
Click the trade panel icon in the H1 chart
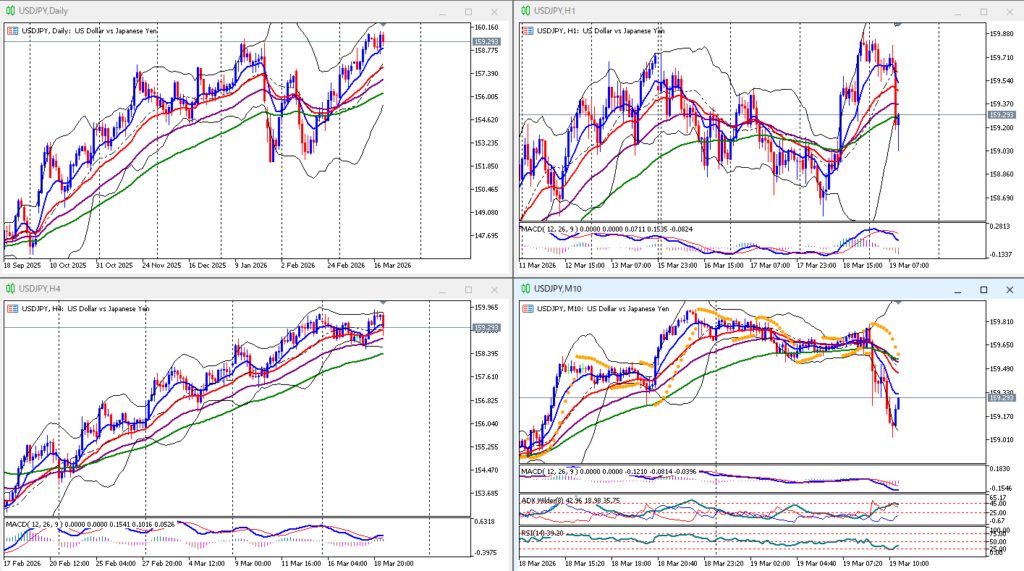(526, 30)
